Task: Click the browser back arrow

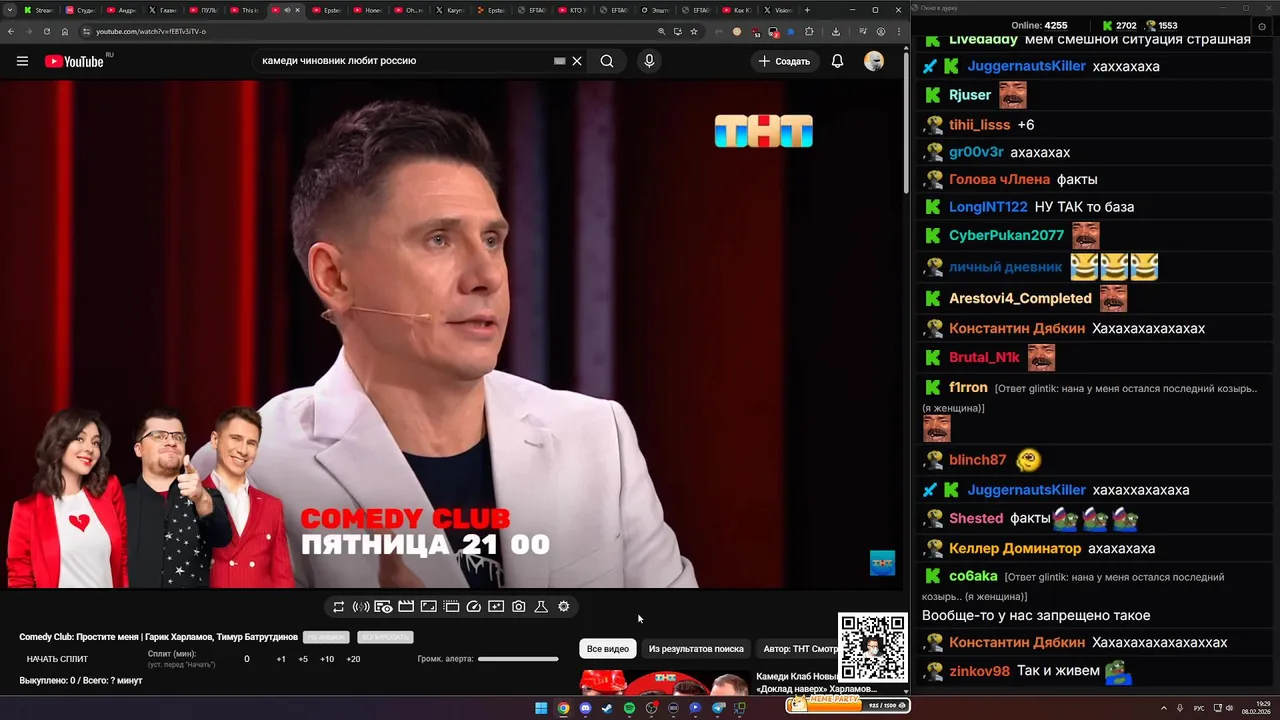Action: [11, 31]
